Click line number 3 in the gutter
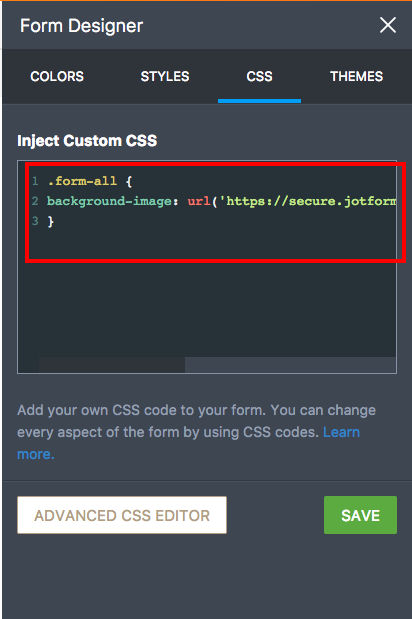The height and width of the screenshot is (619, 412). 35,221
